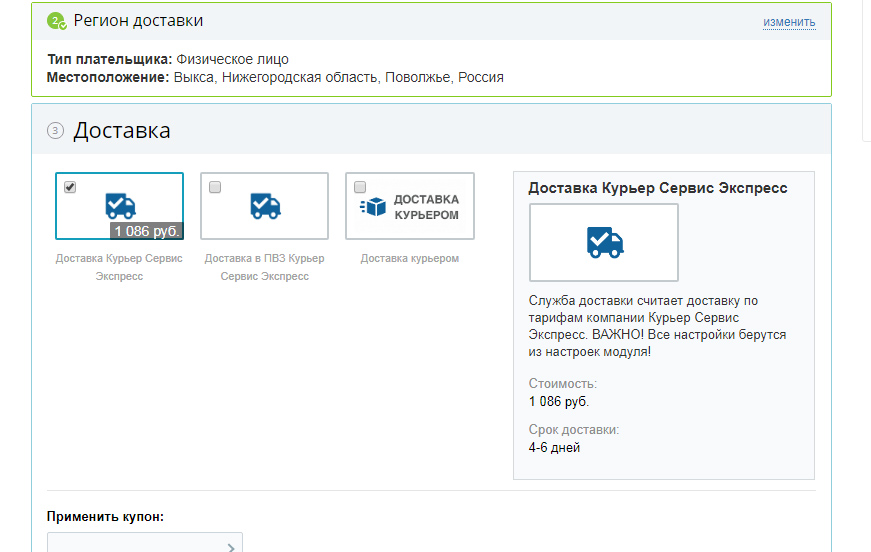Click the details panel title Доставка Курьер Сервис Экспресс

click(x=657, y=188)
